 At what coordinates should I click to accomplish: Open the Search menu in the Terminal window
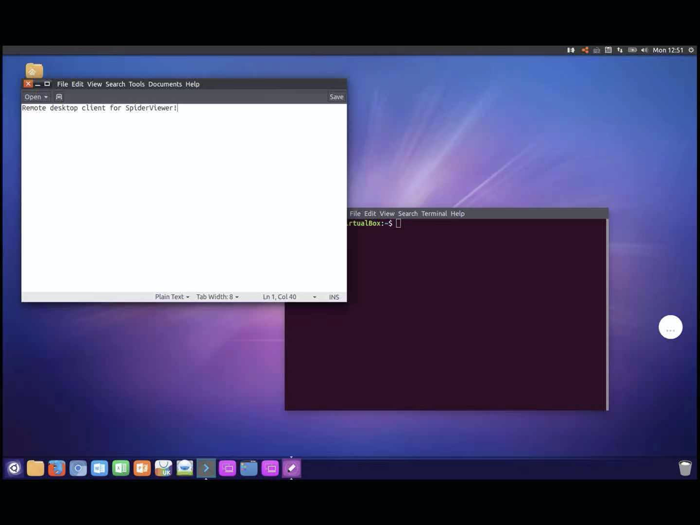408,213
